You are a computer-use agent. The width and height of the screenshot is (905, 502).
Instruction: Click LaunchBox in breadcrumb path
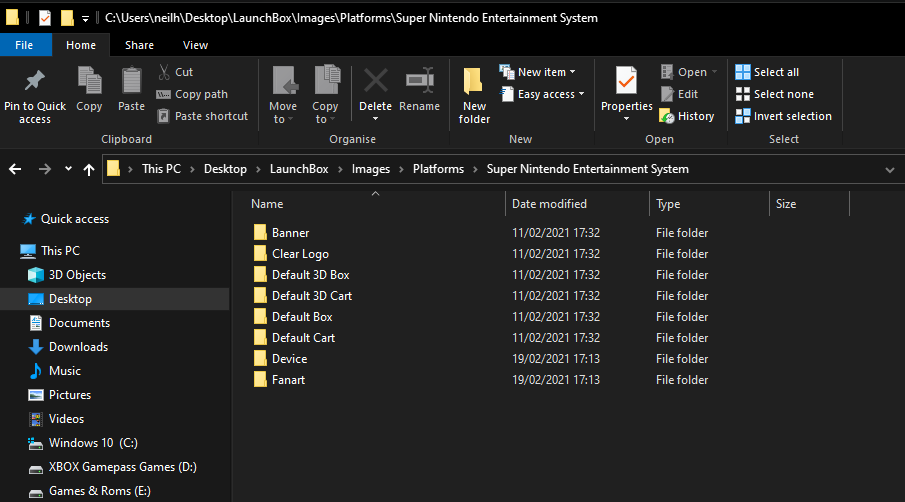point(299,169)
